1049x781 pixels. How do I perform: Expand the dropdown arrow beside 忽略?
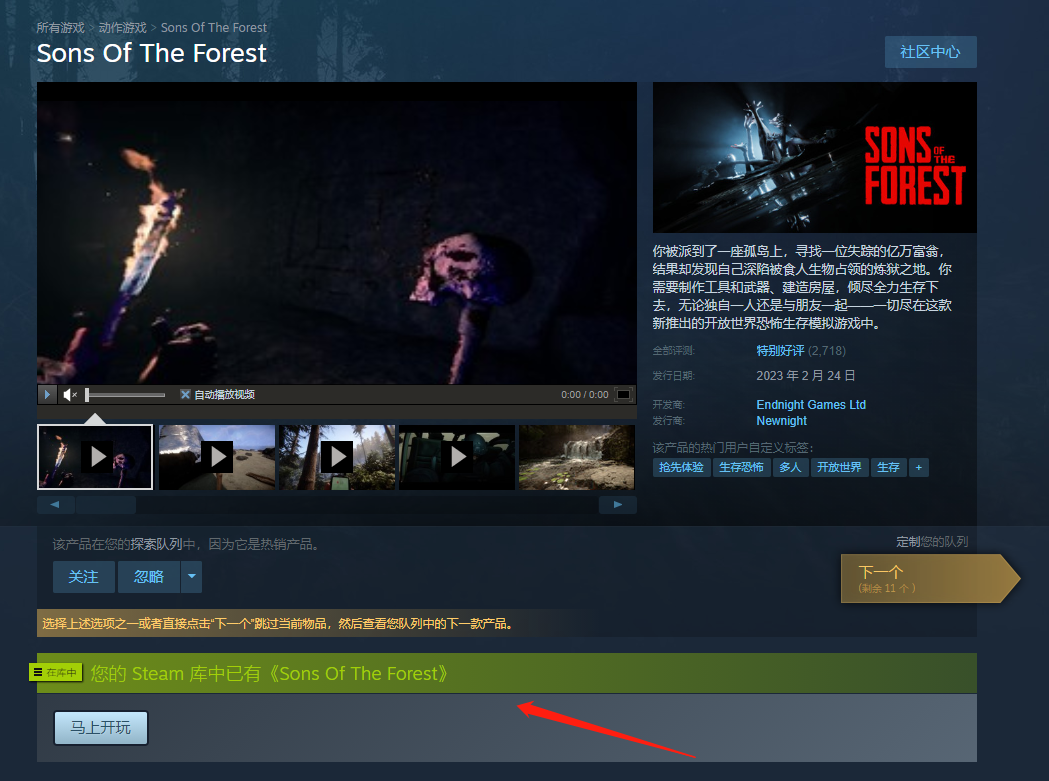(191, 577)
